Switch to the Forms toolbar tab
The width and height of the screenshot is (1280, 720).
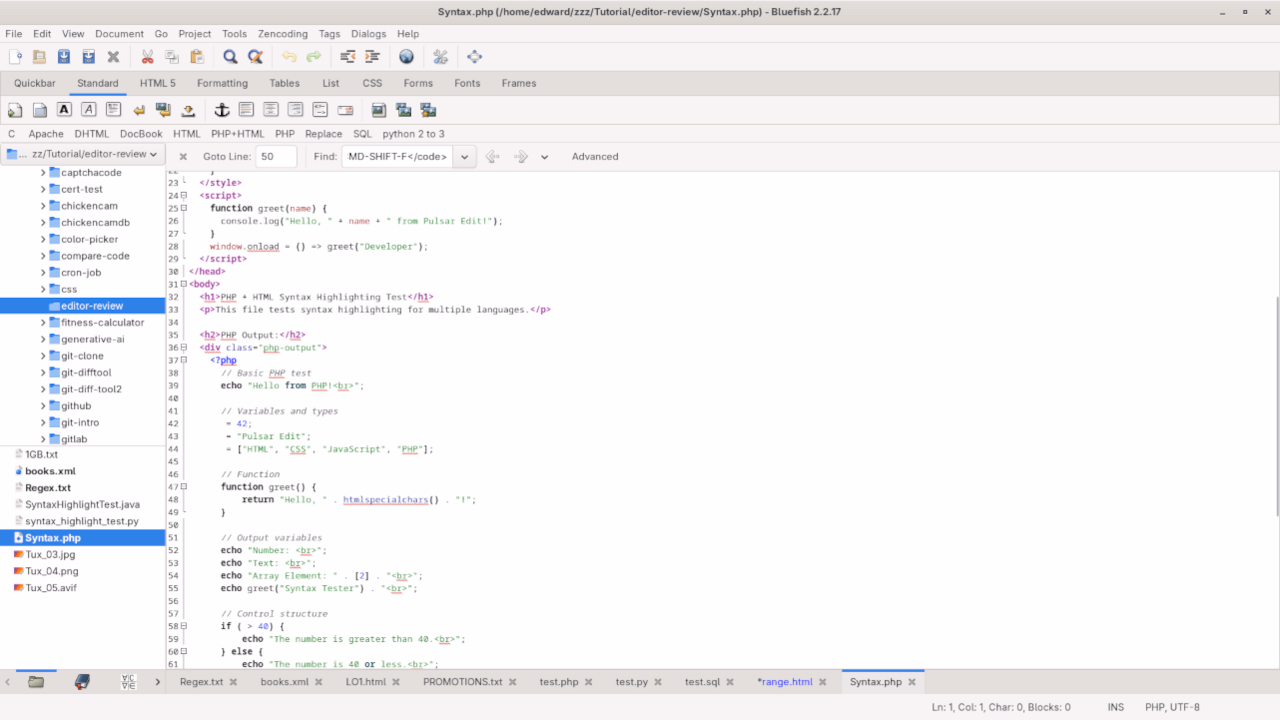pyautogui.click(x=418, y=83)
